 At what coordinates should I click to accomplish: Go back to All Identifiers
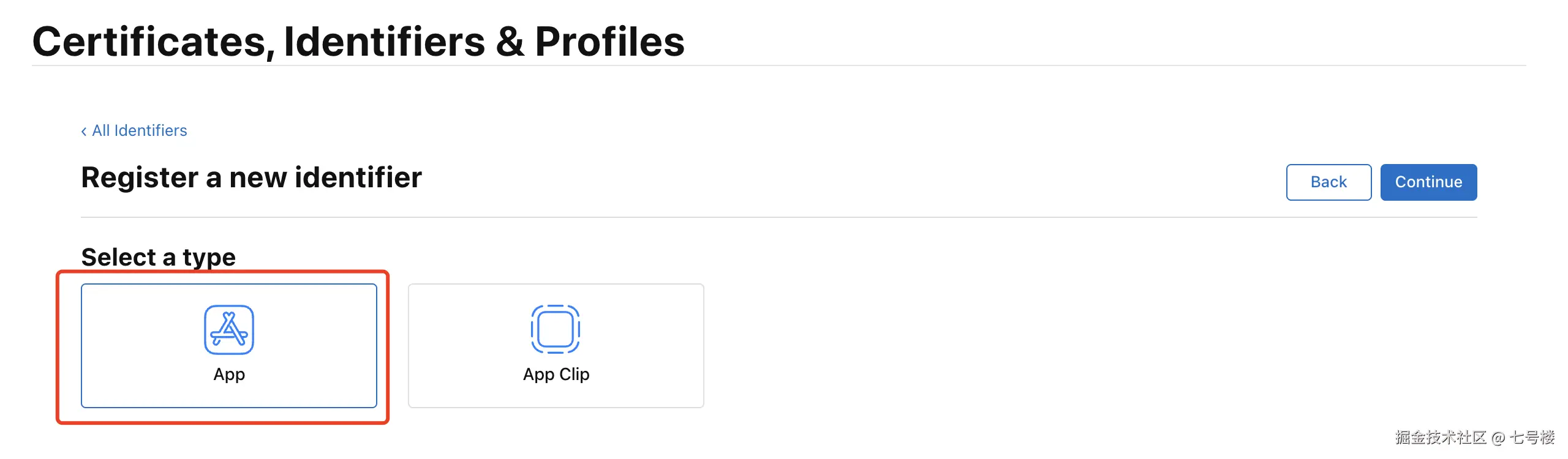point(140,131)
